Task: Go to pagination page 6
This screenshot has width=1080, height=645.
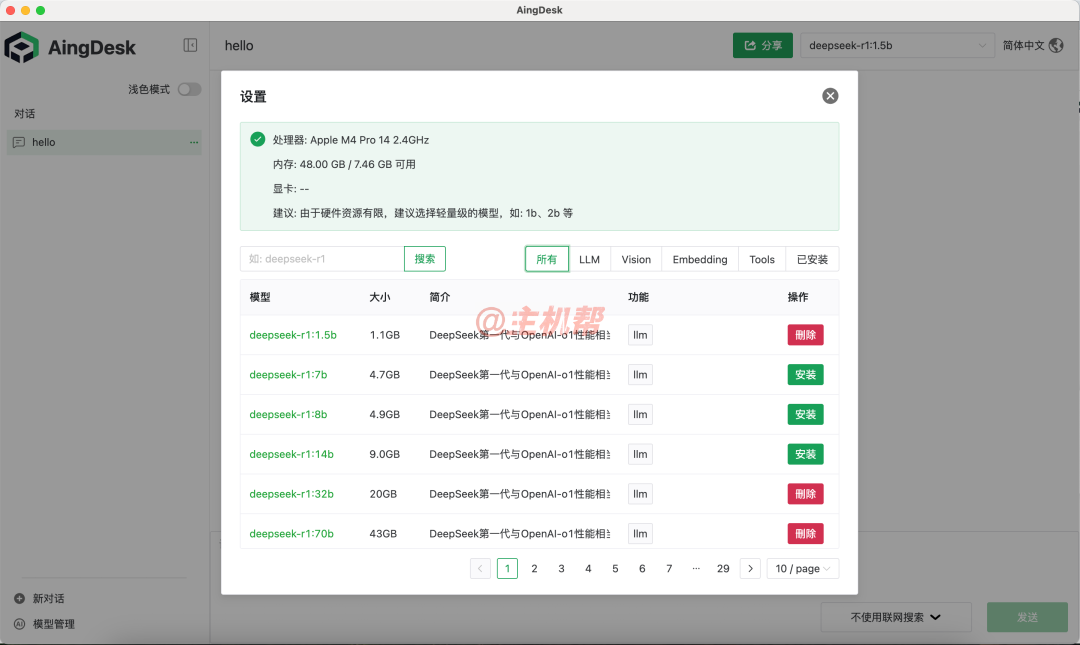Action: coord(642,569)
